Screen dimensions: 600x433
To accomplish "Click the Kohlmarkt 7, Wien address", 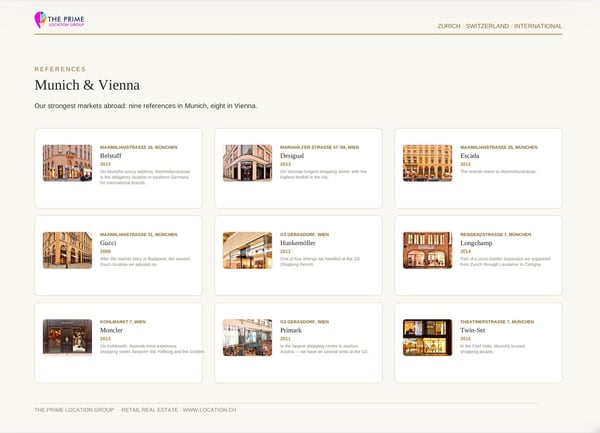I will [123, 322].
